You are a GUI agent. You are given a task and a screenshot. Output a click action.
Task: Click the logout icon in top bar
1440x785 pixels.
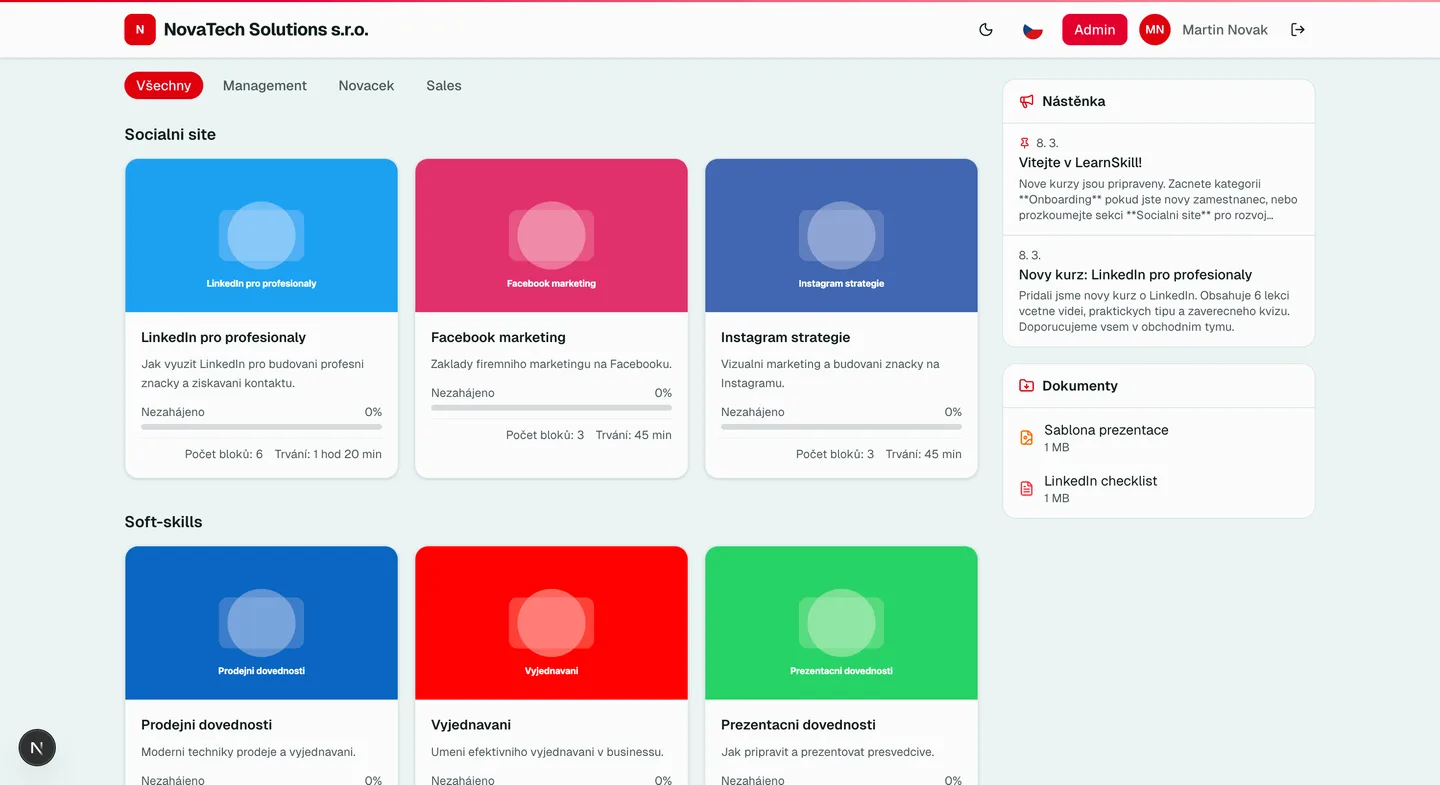[x=1298, y=29]
